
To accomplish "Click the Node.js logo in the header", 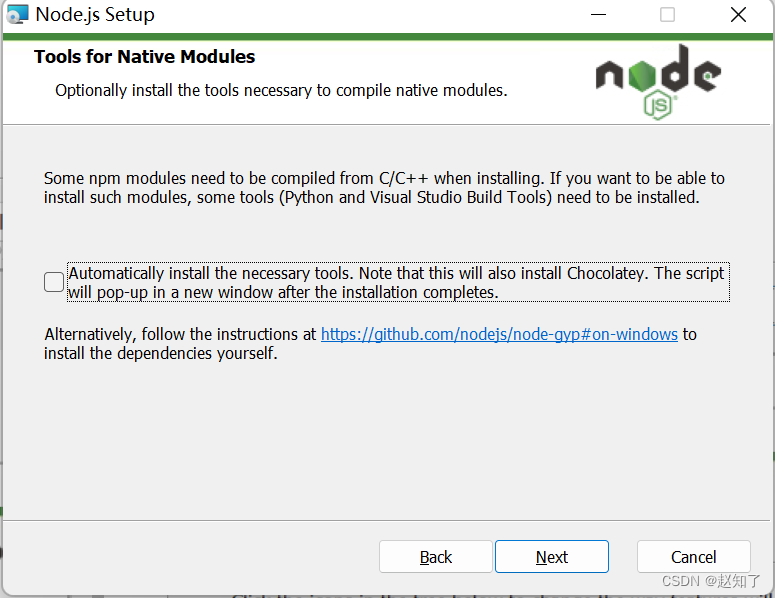I will pos(657,74).
